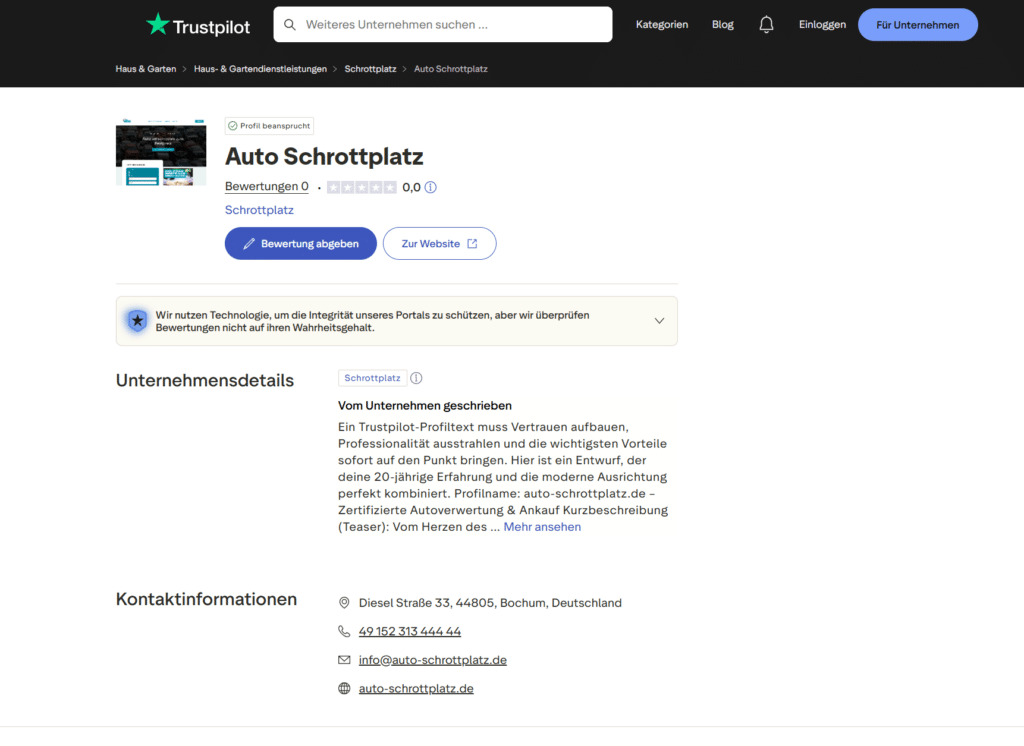Open Zur Website external link
The width and height of the screenshot is (1024, 746).
439,244
